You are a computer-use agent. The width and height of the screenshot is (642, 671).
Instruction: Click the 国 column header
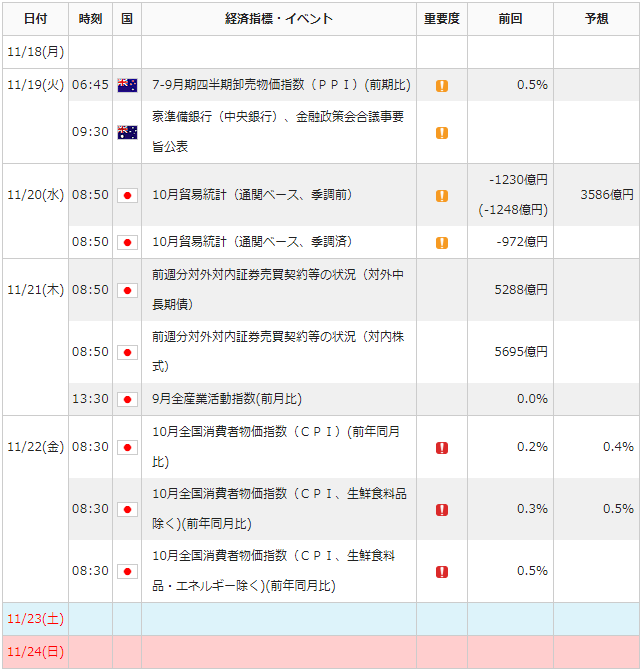(127, 19)
